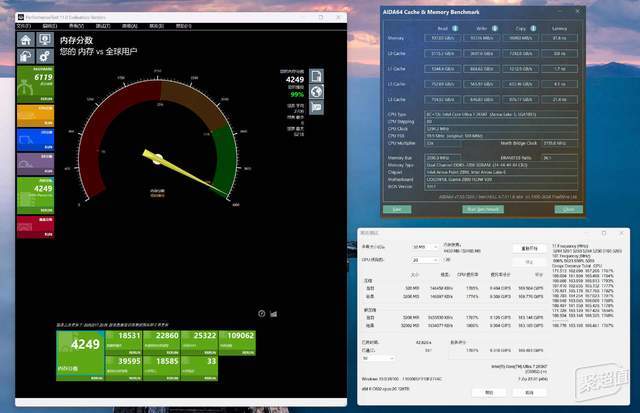Screen dimensions: 640x413
Task: Open the sixth menu (B) in PerformanceTest
Action: pyautogui.click(x=156, y=26)
